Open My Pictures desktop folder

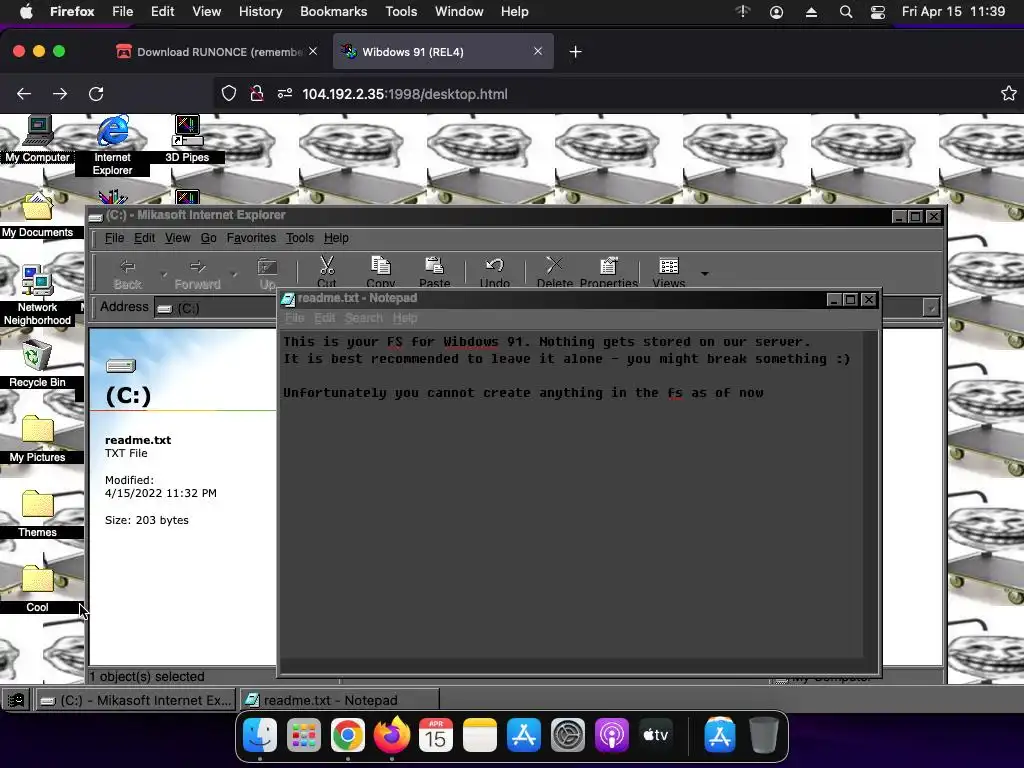pos(37,439)
